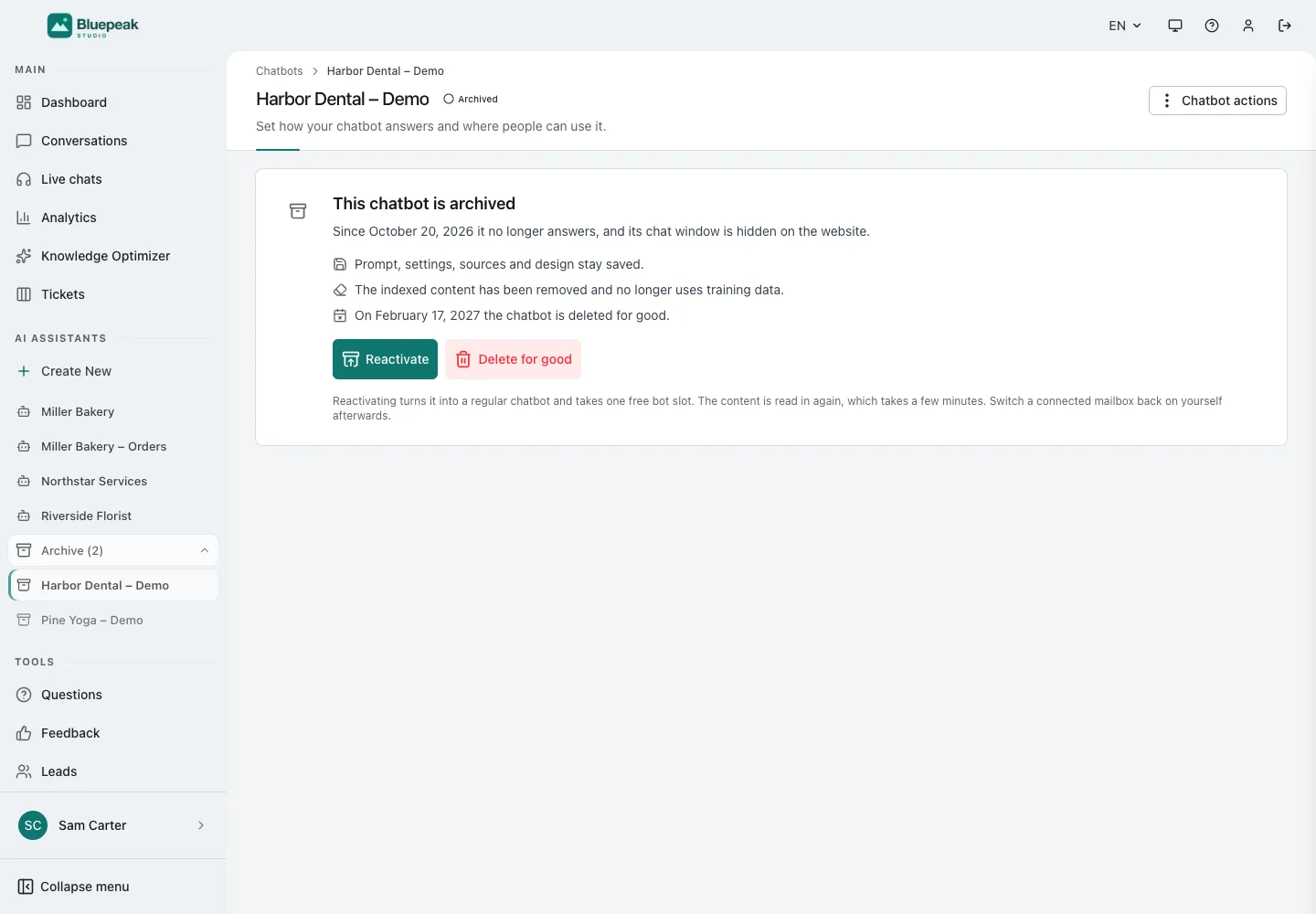The width and height of the screenshot is (1316, 914).
Task: Click the SC avatar circle
Action: click(x=33, y=825)
